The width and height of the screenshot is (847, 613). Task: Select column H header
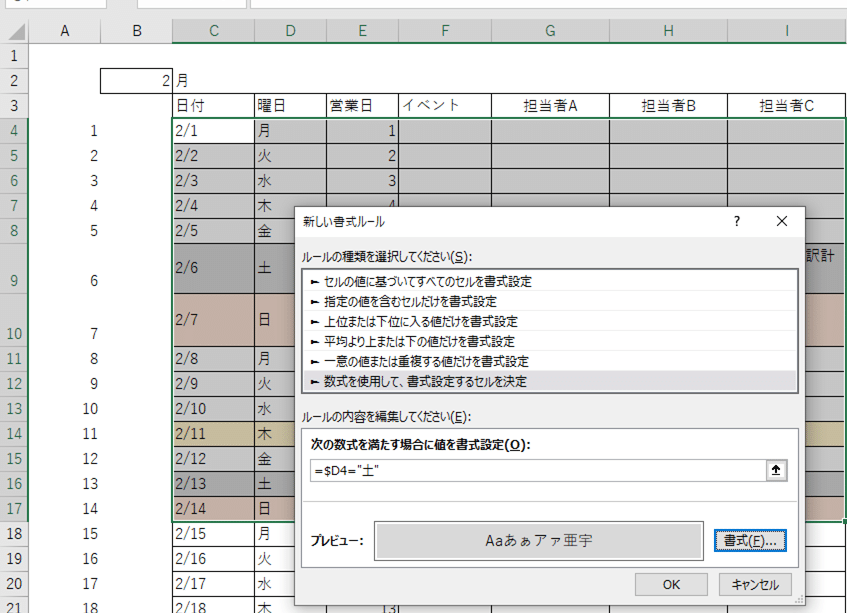tap(668, 31)
